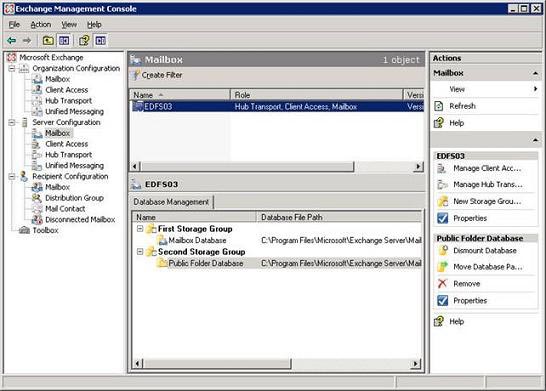Click the Manage Hub Transport Role icon
This screenshot has width=546, height=391.
coord(442,185)
